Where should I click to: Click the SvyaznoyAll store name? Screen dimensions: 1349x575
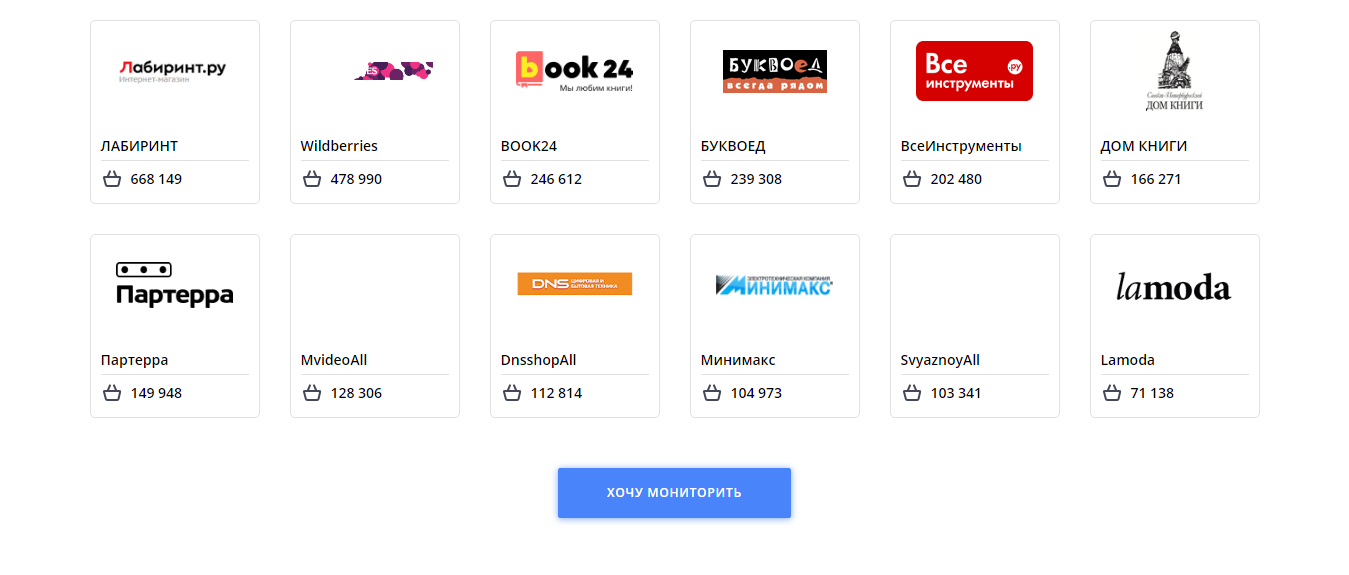coord(940,360)
